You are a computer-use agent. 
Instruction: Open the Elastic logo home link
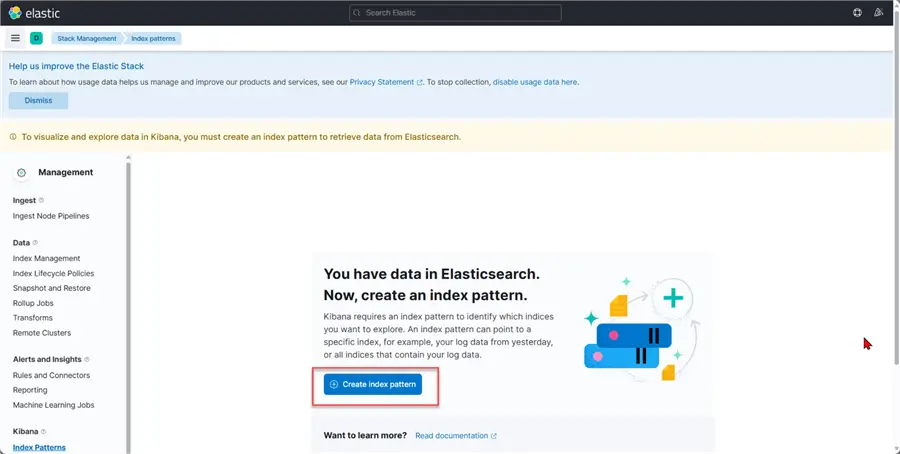tap(34, 13)
